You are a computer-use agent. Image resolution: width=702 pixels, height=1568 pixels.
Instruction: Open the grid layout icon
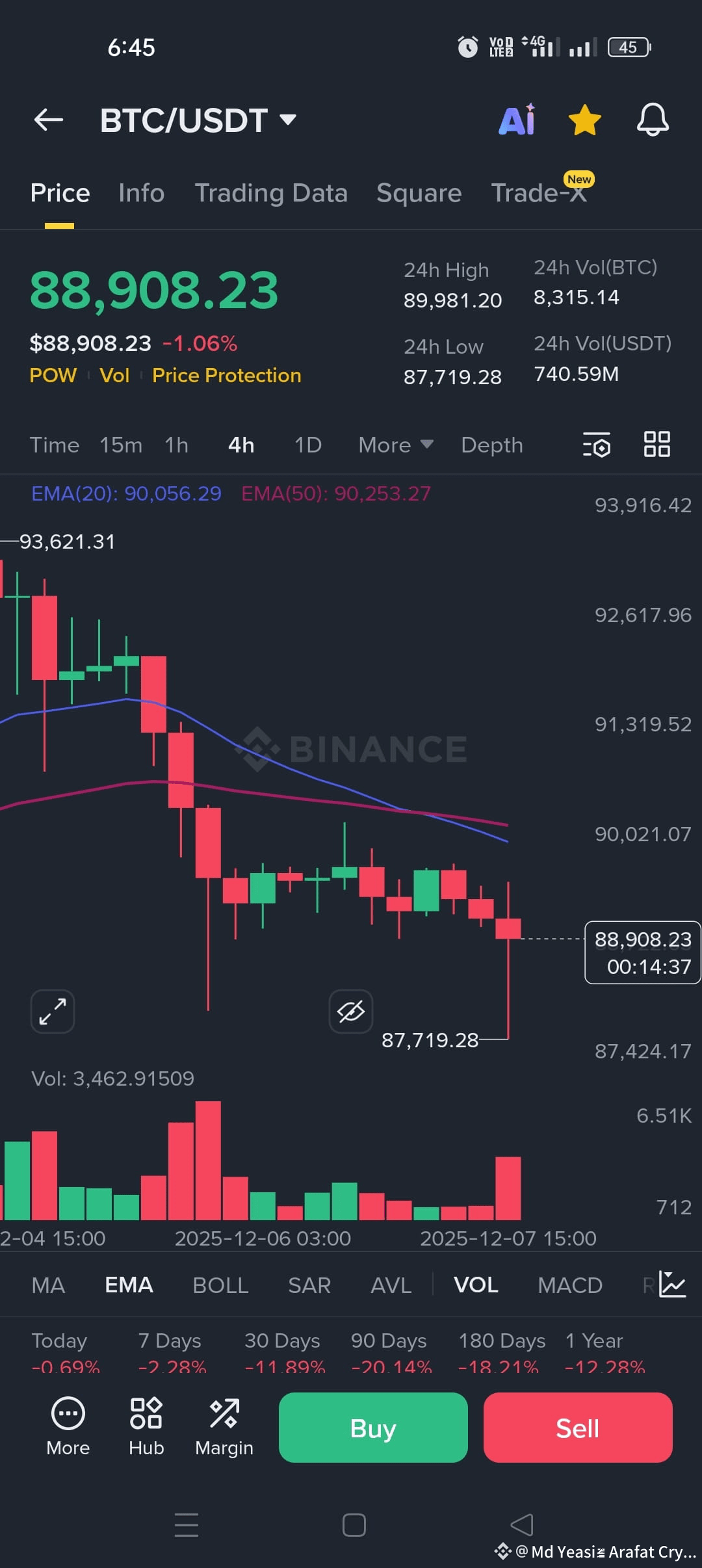656,445
